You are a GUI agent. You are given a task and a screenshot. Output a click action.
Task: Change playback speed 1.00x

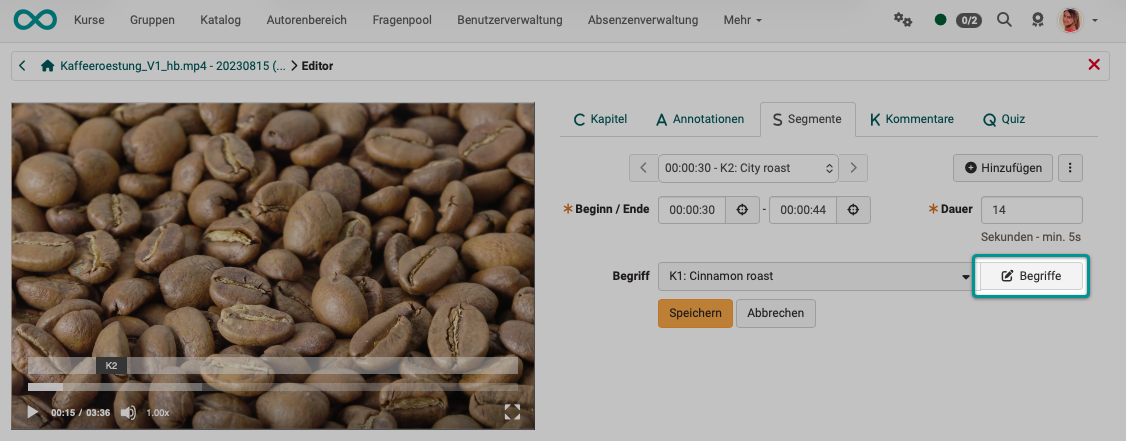158,413
